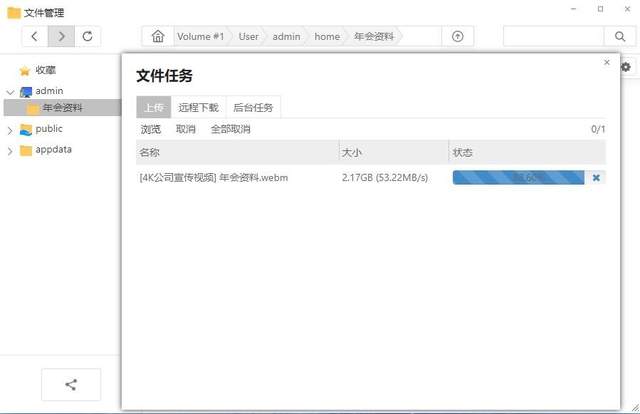Select the 年会资料 folder in the sidebar tree
Image resolution: width=640 pixels, height=414 pixels.
[x=62, y=108]
